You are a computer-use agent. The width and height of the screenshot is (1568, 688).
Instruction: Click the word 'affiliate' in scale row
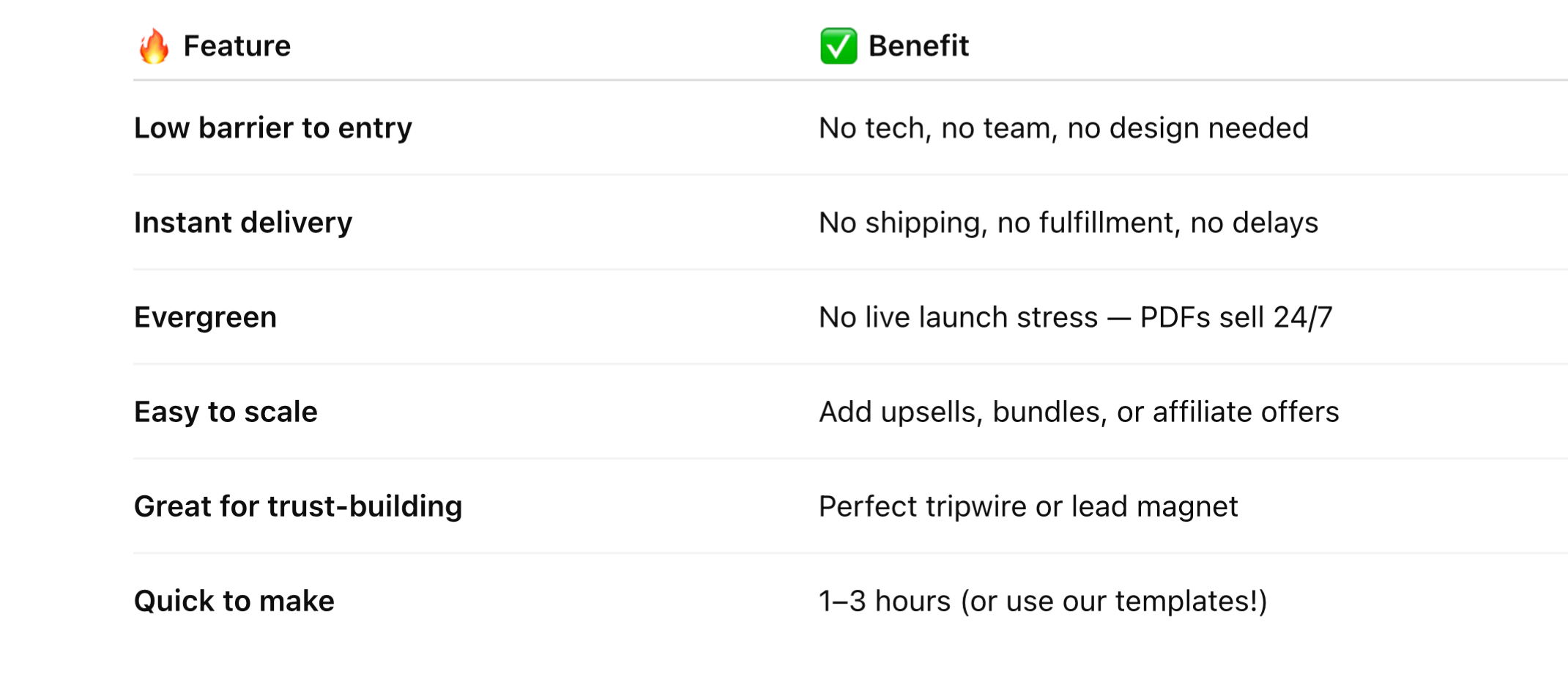(1203, 412)
